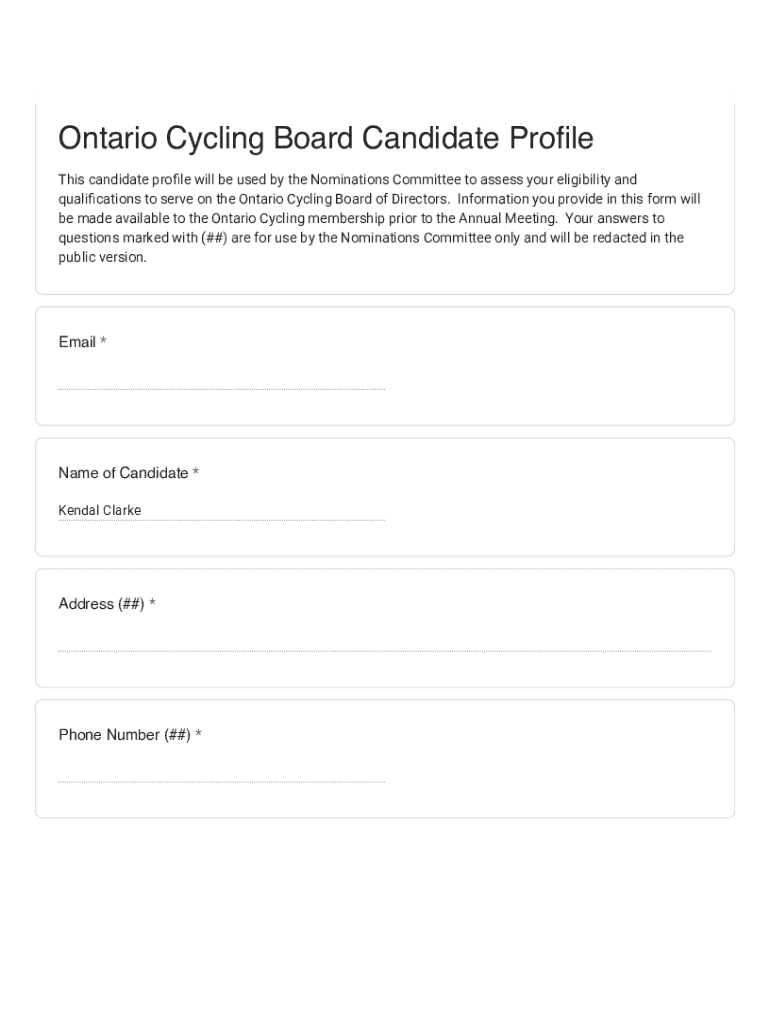Click the asterisk after Name of Candidate
This screenshot has width=770, height=1024.
tap(196, 473)
